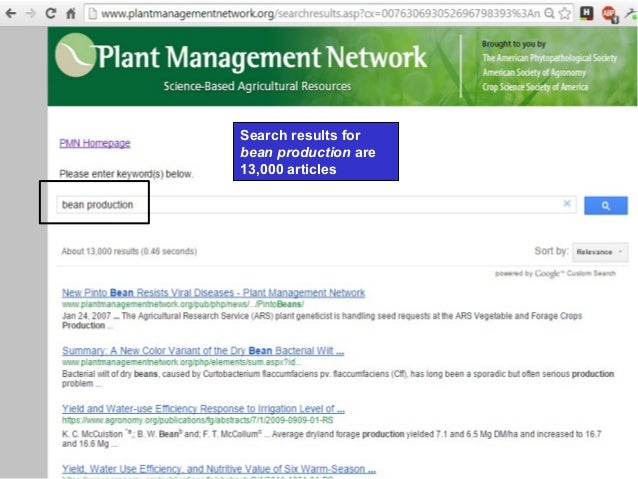
Task: Open Crop Science Society of America link
Action: click(535, 87)
